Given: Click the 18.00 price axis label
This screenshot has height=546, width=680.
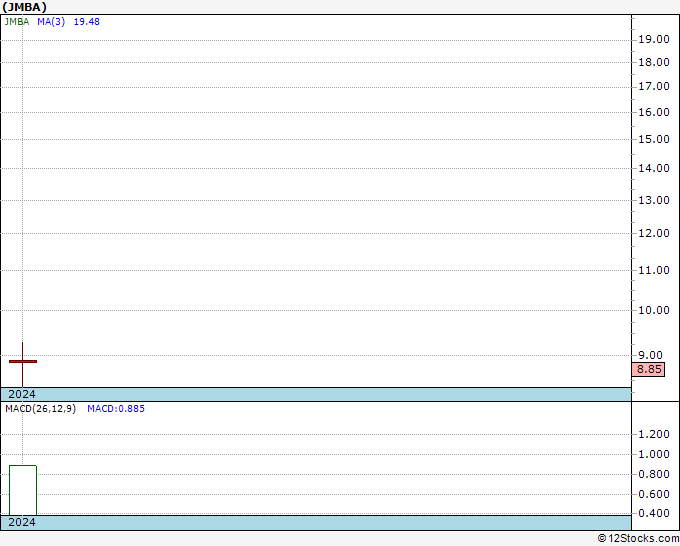Looking at the screenshot, I should 654,62.
